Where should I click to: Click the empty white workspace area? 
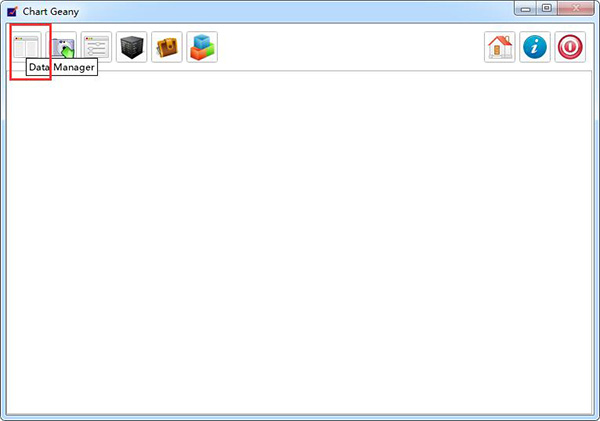pyautogui.click(x=298, y=243)
